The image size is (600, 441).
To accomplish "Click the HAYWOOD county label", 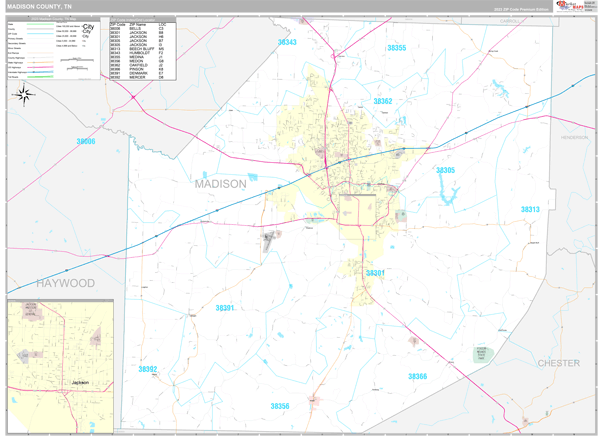I will click(x=65, y=283).
